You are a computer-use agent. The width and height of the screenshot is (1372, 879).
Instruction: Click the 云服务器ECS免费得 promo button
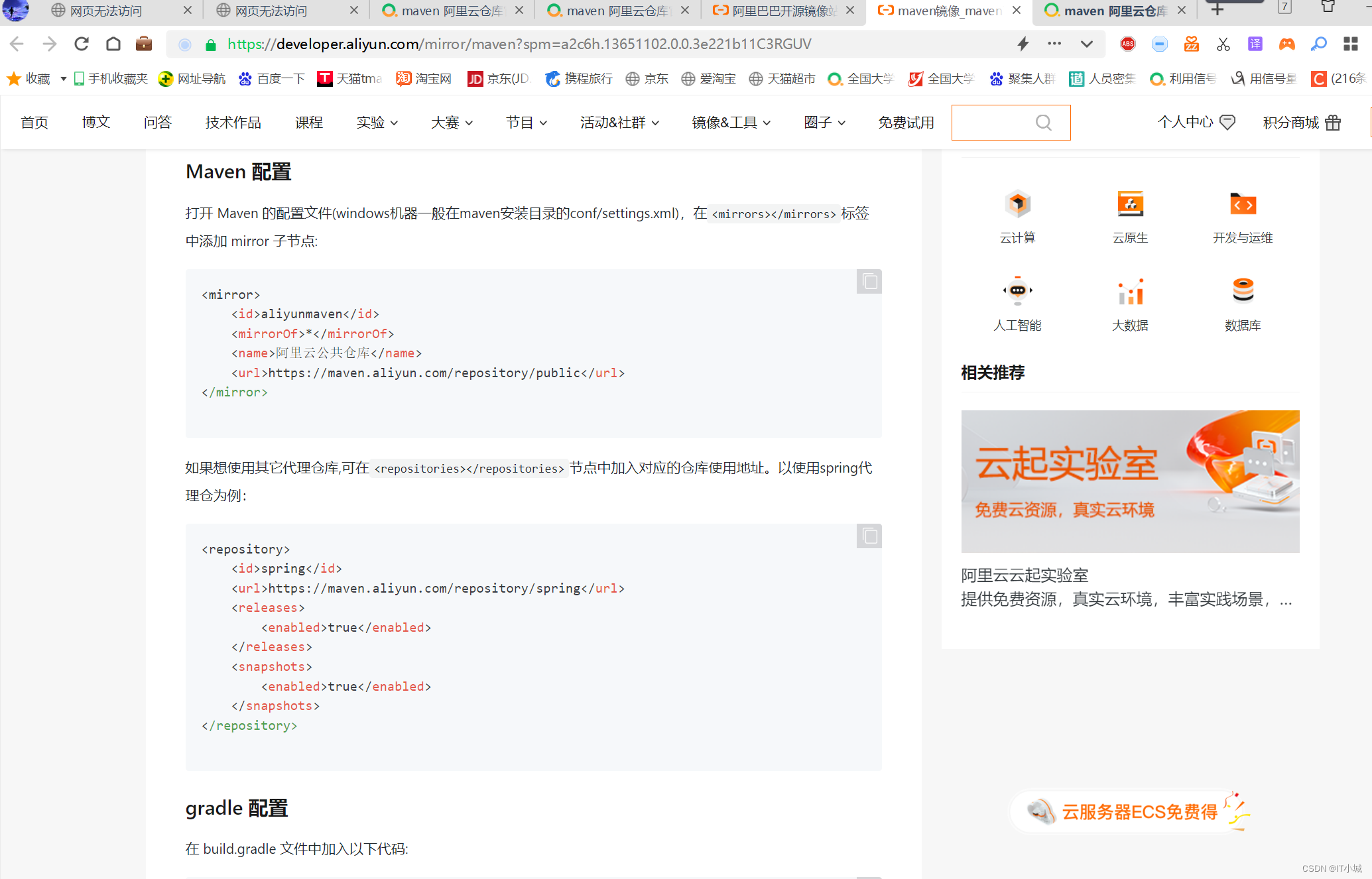point(1138,811)
